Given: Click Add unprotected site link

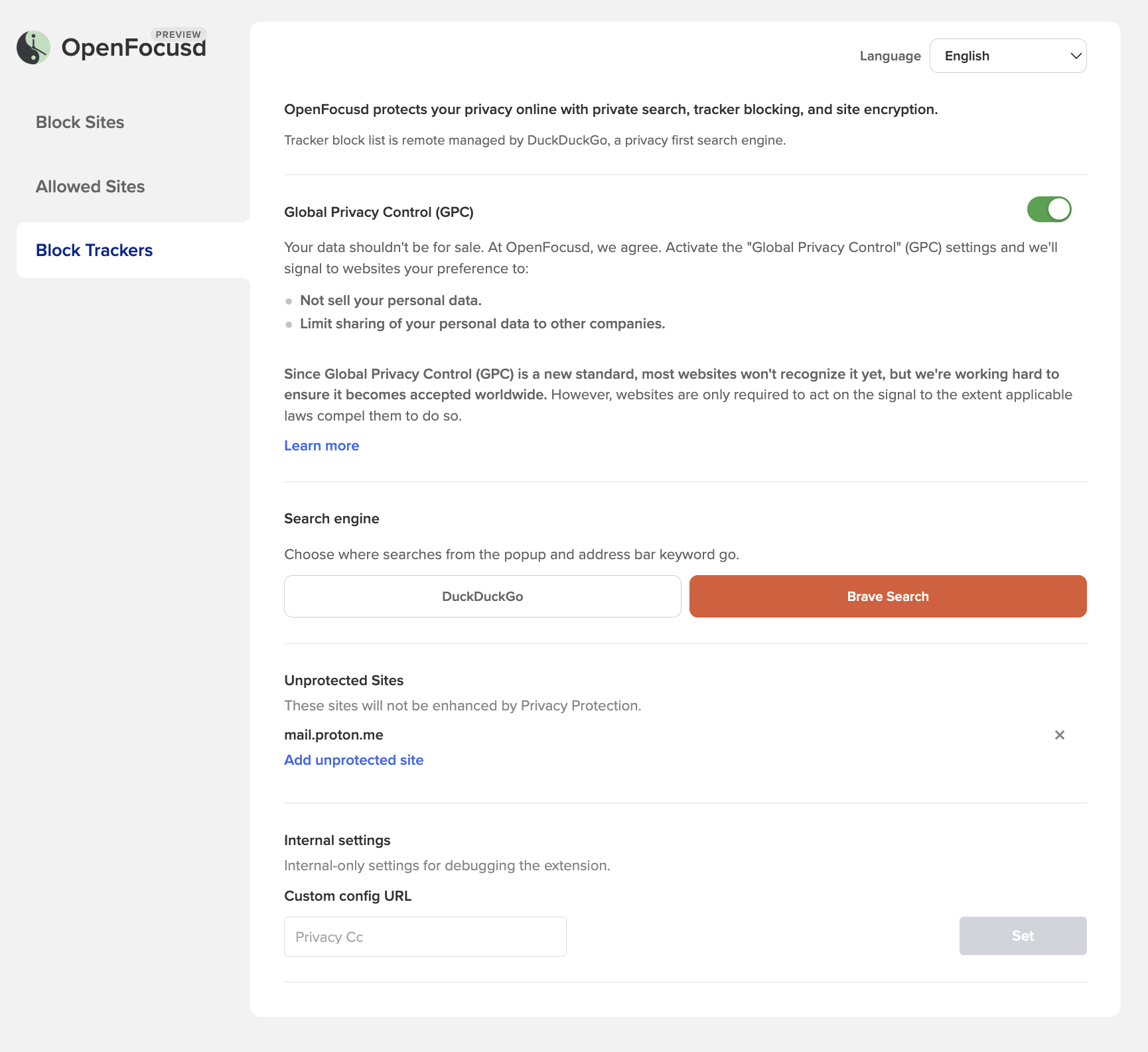Looking at the screenshot, I should pyautogui.click(x=354, y=760).
